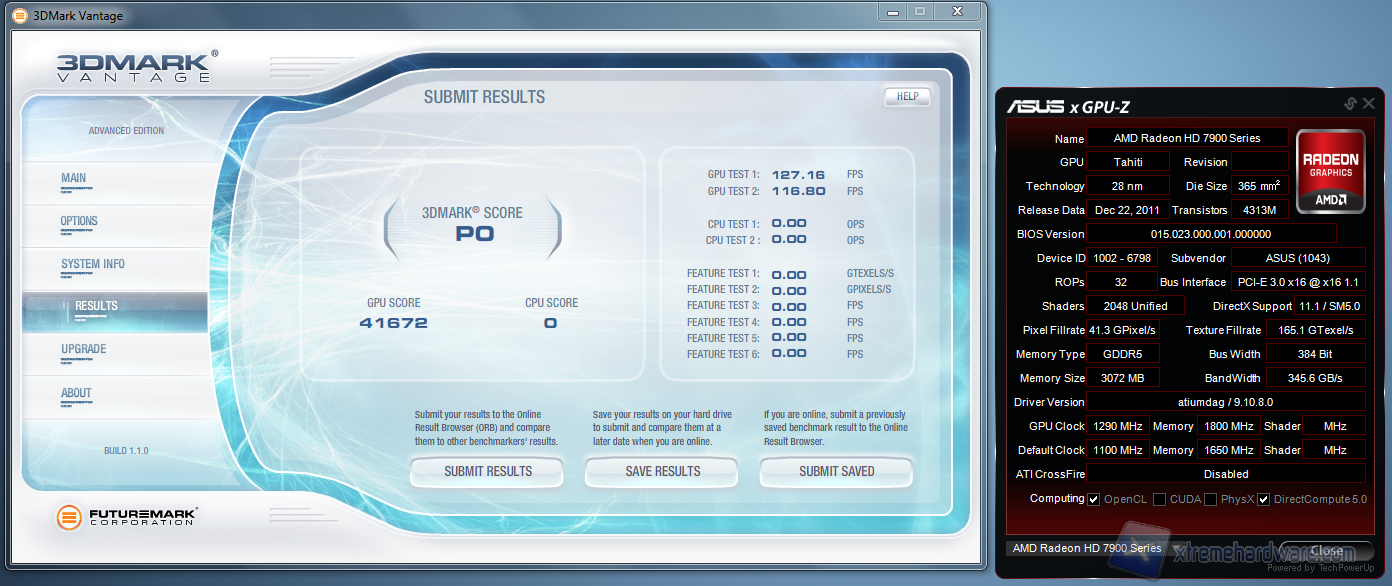Click the ADVANCED EDITION label
This screenshot has height=586, width=1392.
point(126,131)
